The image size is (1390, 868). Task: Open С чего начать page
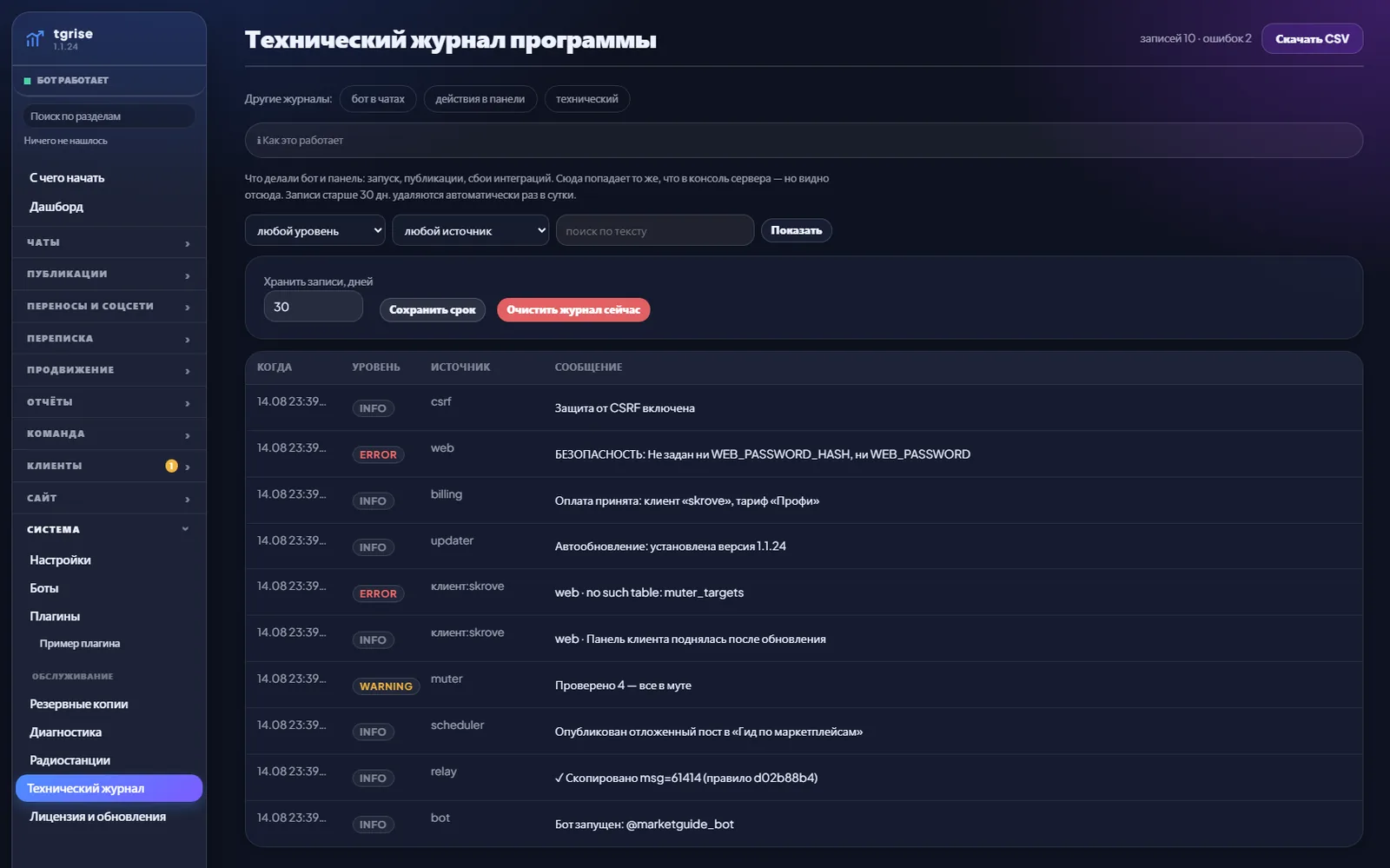tap(67, 178)
